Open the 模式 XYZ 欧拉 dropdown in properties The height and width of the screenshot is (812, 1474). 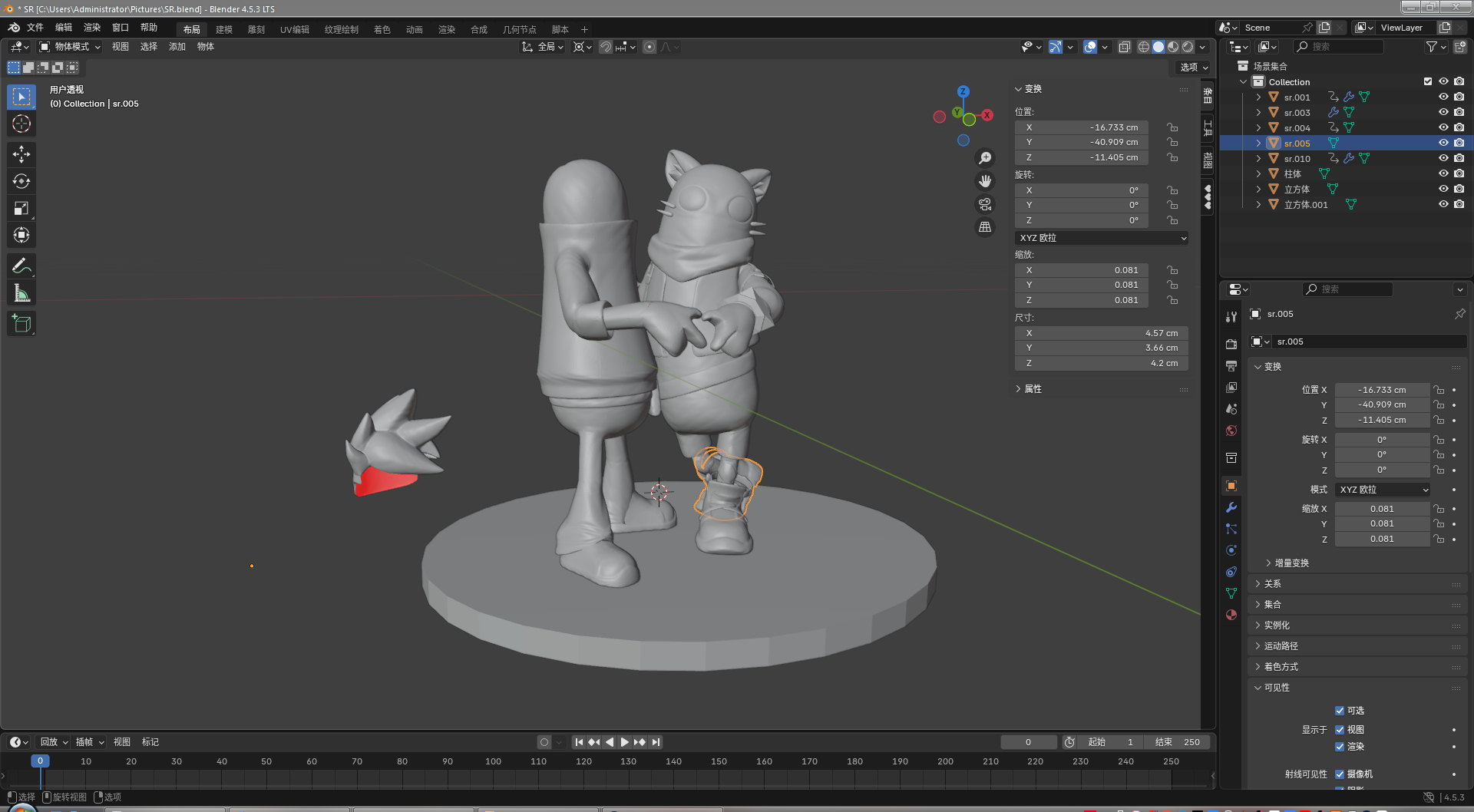(x=1383, y=490)
